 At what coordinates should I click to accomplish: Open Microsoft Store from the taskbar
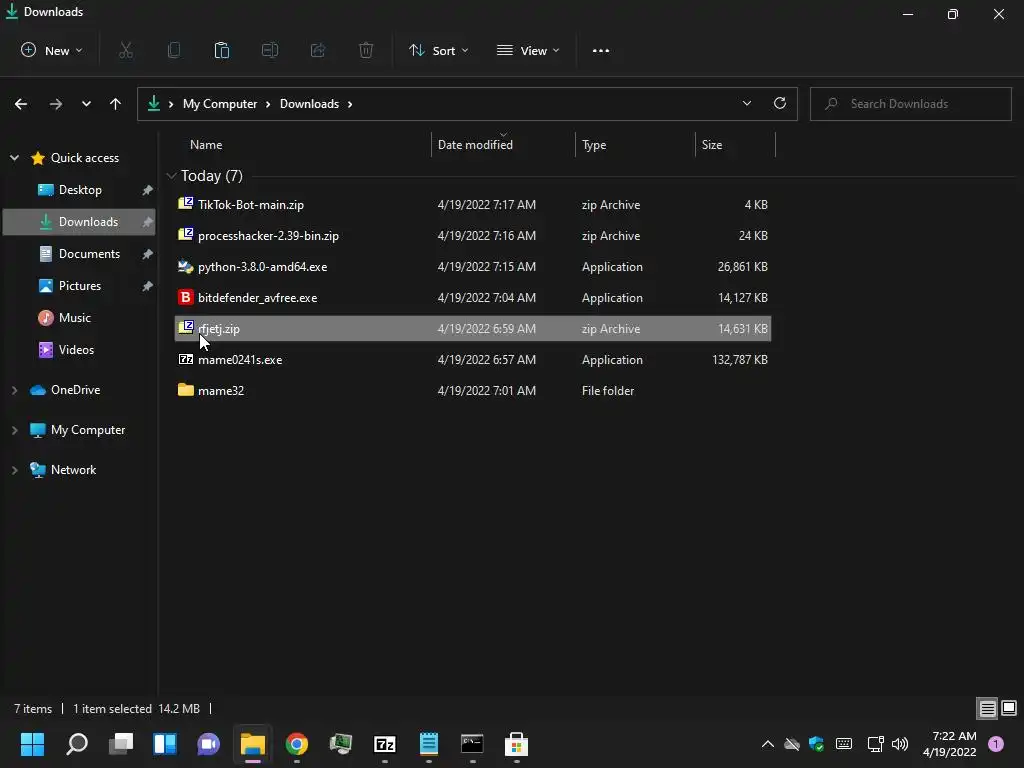[x=516, y=744]
